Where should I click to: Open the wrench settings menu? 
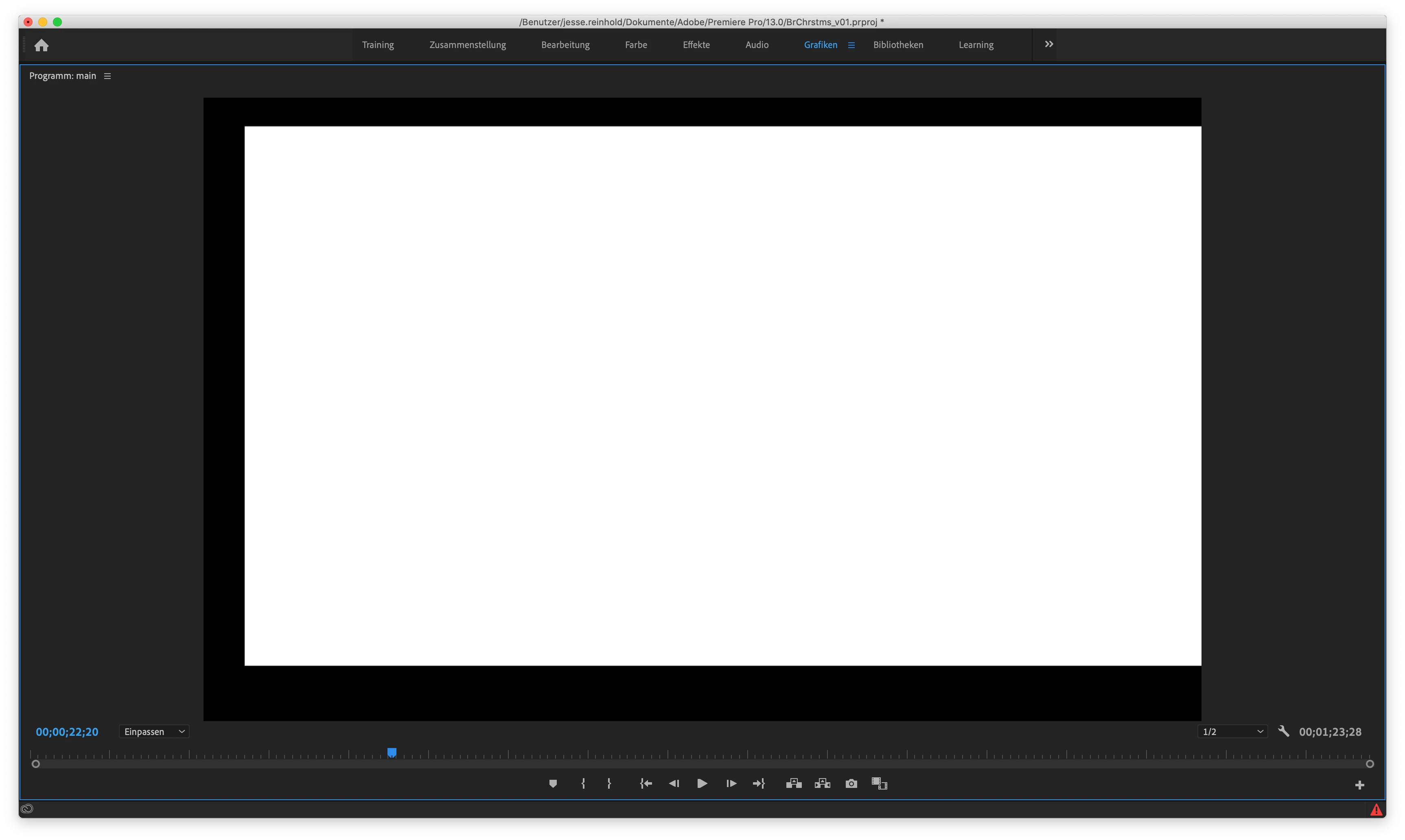(x=1284, y=731)
